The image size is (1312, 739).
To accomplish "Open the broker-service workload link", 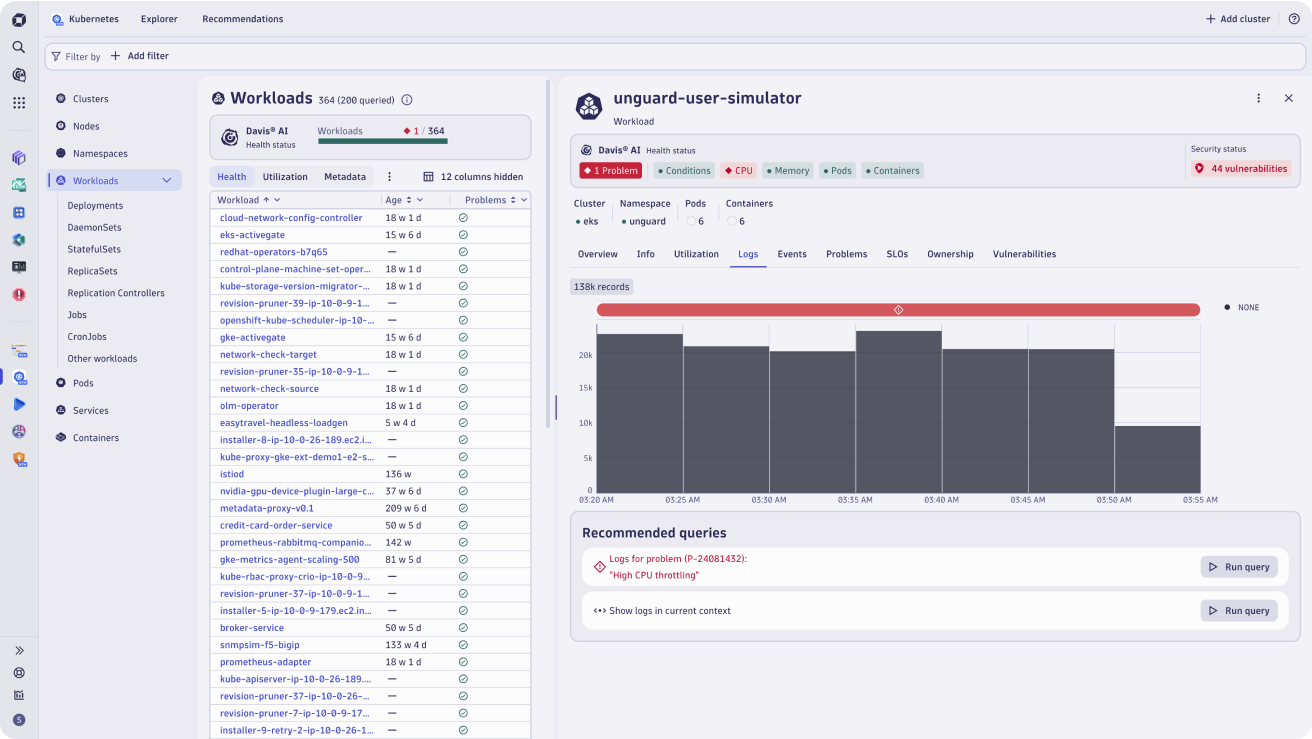I will 252,628.
